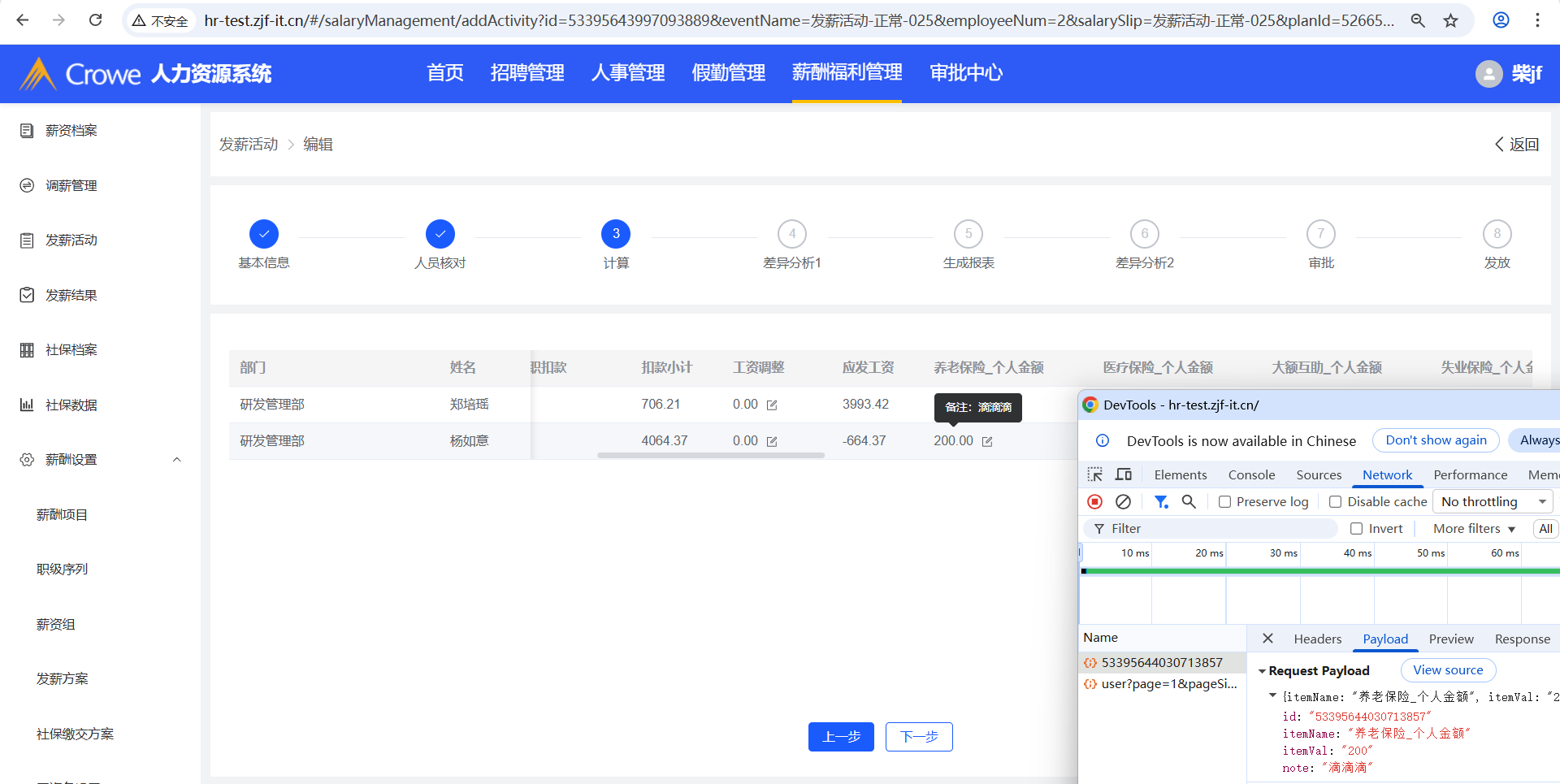
Task: Click the DevTools inspect element icon
Action: pos(1094,474)
